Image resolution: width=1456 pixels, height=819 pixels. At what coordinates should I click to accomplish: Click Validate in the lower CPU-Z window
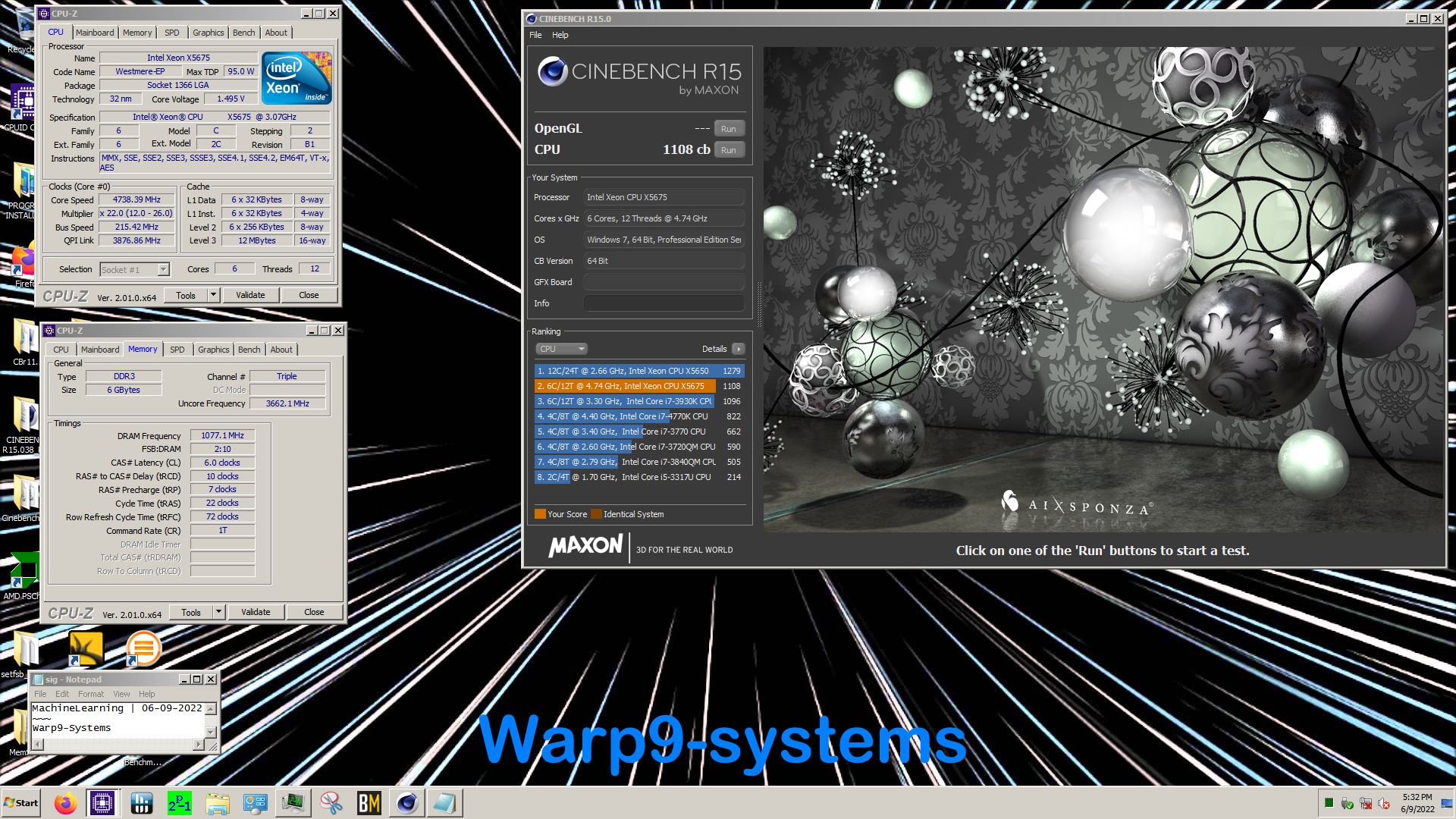[256, 612]
